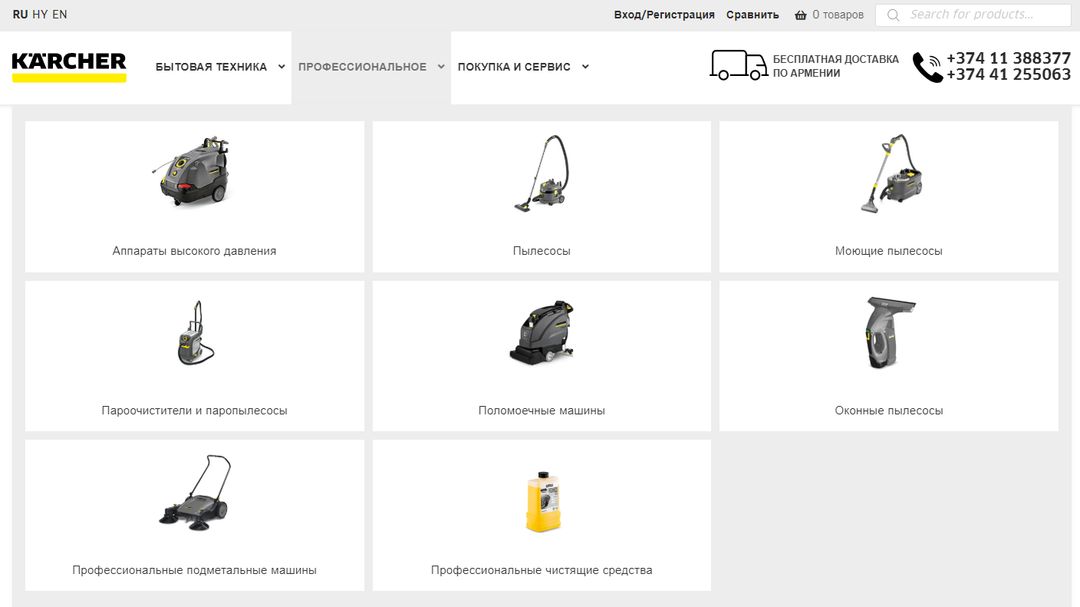Click the phone handset icon
Screen dimensions: 1080x607
pos(927,67)
